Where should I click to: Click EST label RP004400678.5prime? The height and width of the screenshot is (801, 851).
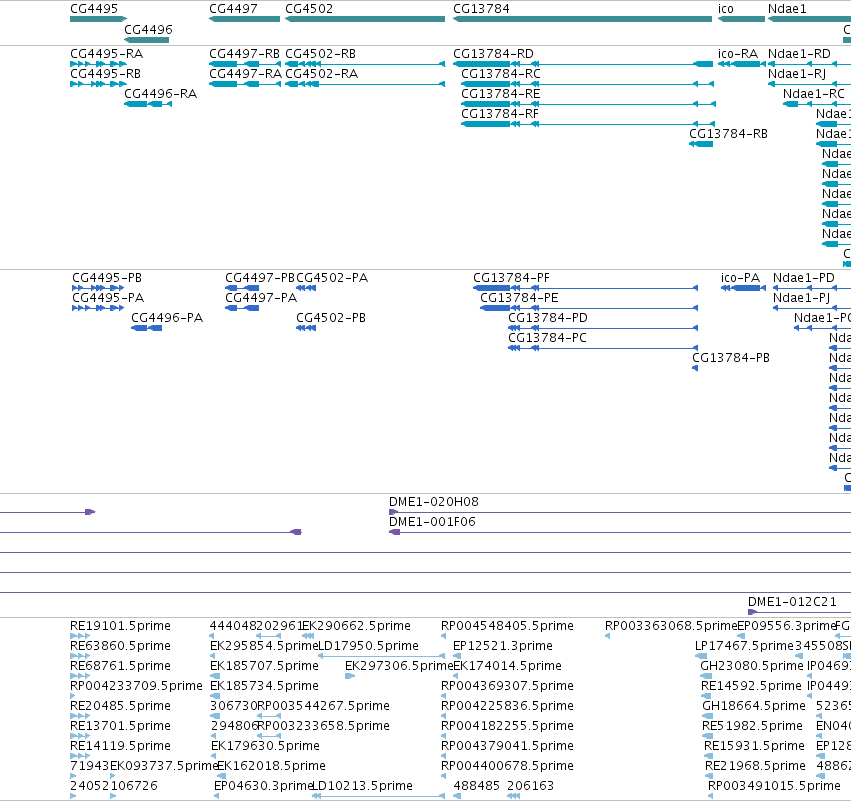[x=507, y=765]
